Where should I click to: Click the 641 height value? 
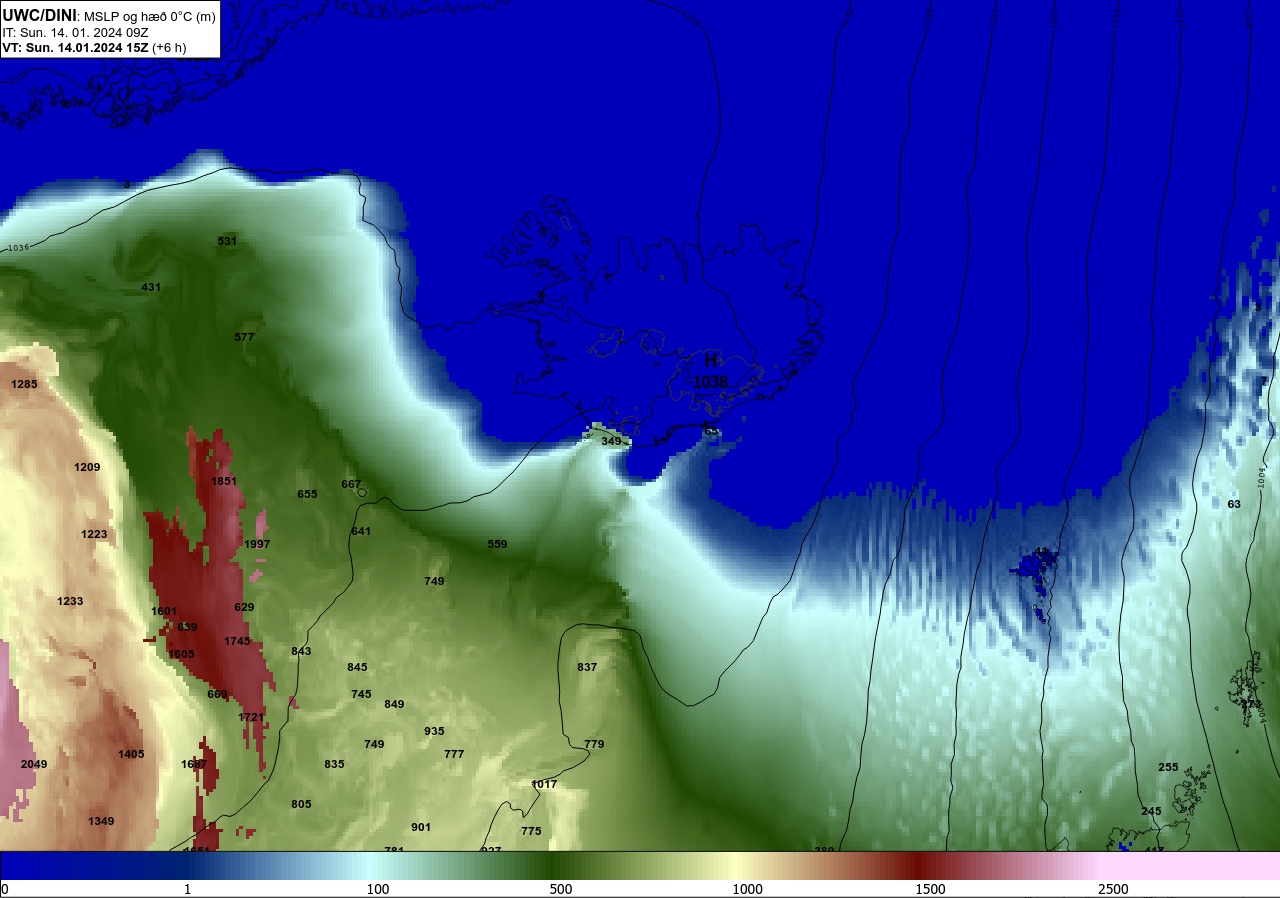click(x=361, y=531)
